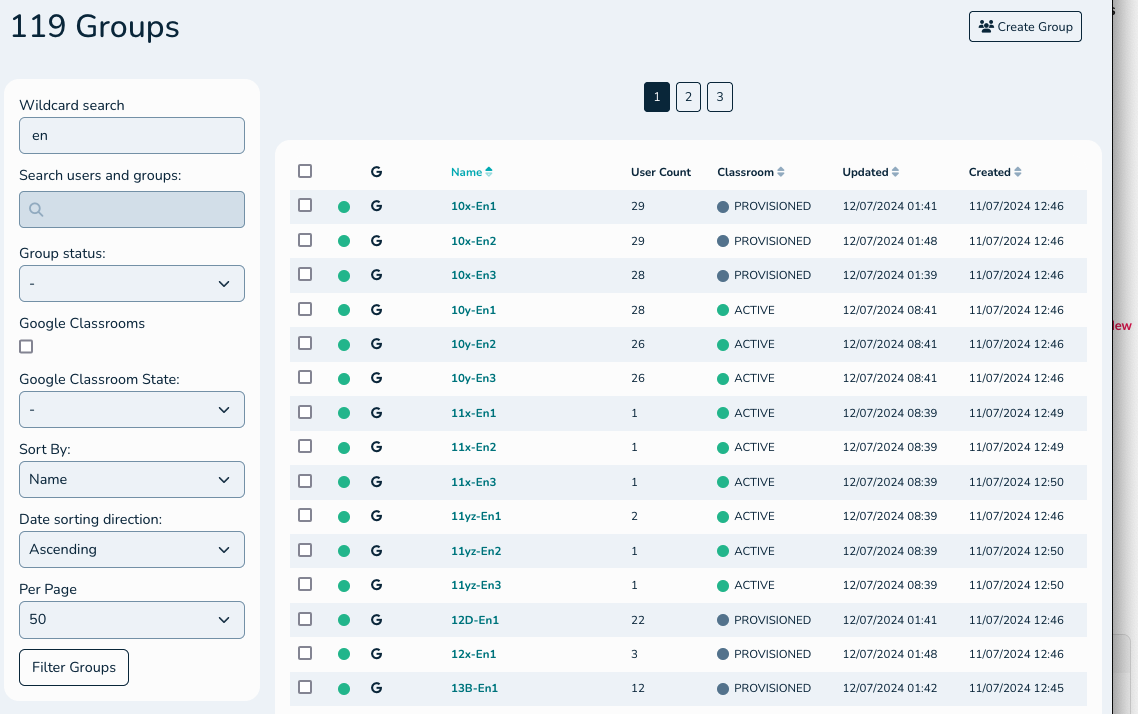Toggle the select-all checkbox in table header
Image resolution: width=1138 pixels, height=714 pixels.
pos(305,171)
